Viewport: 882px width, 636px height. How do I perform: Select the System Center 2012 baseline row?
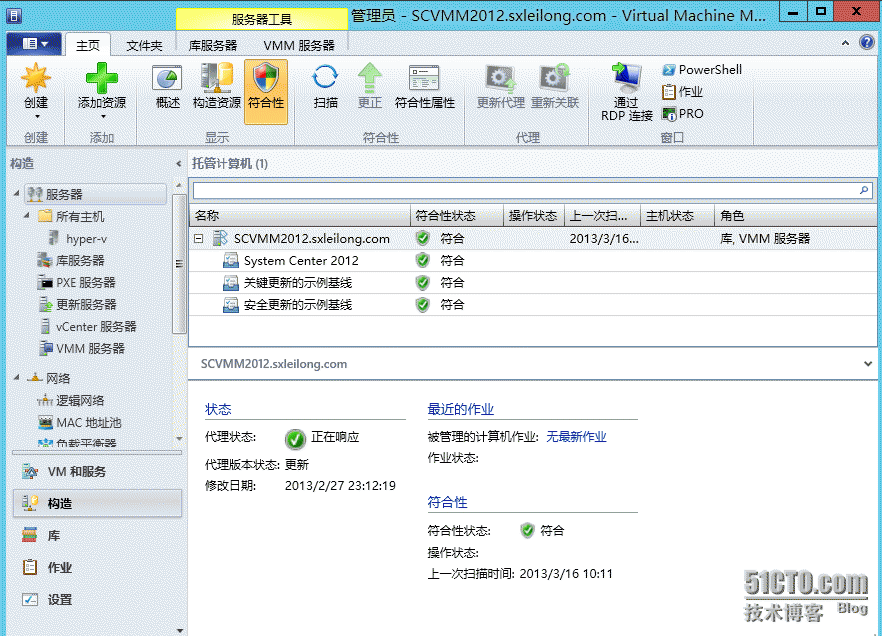point(533,260)
